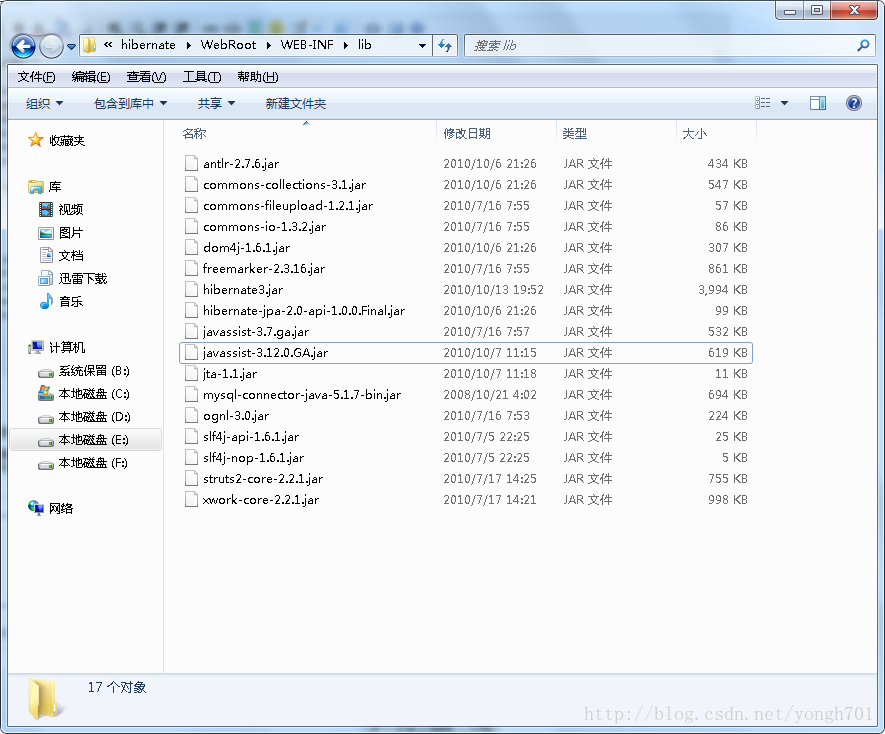Screen dimensions: 885x734
Task: Click WEB-INF in the address breadcrumb
Action: [307, 45]
